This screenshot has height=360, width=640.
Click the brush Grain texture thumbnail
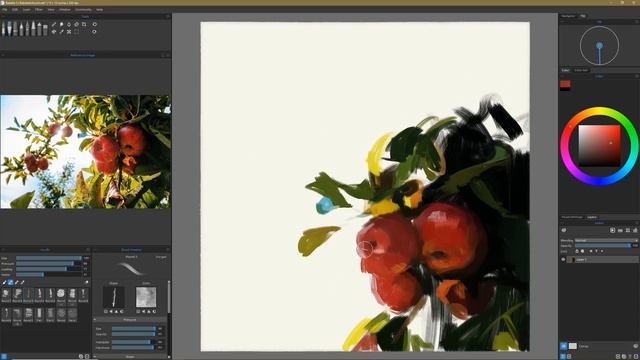click(146, 297)
